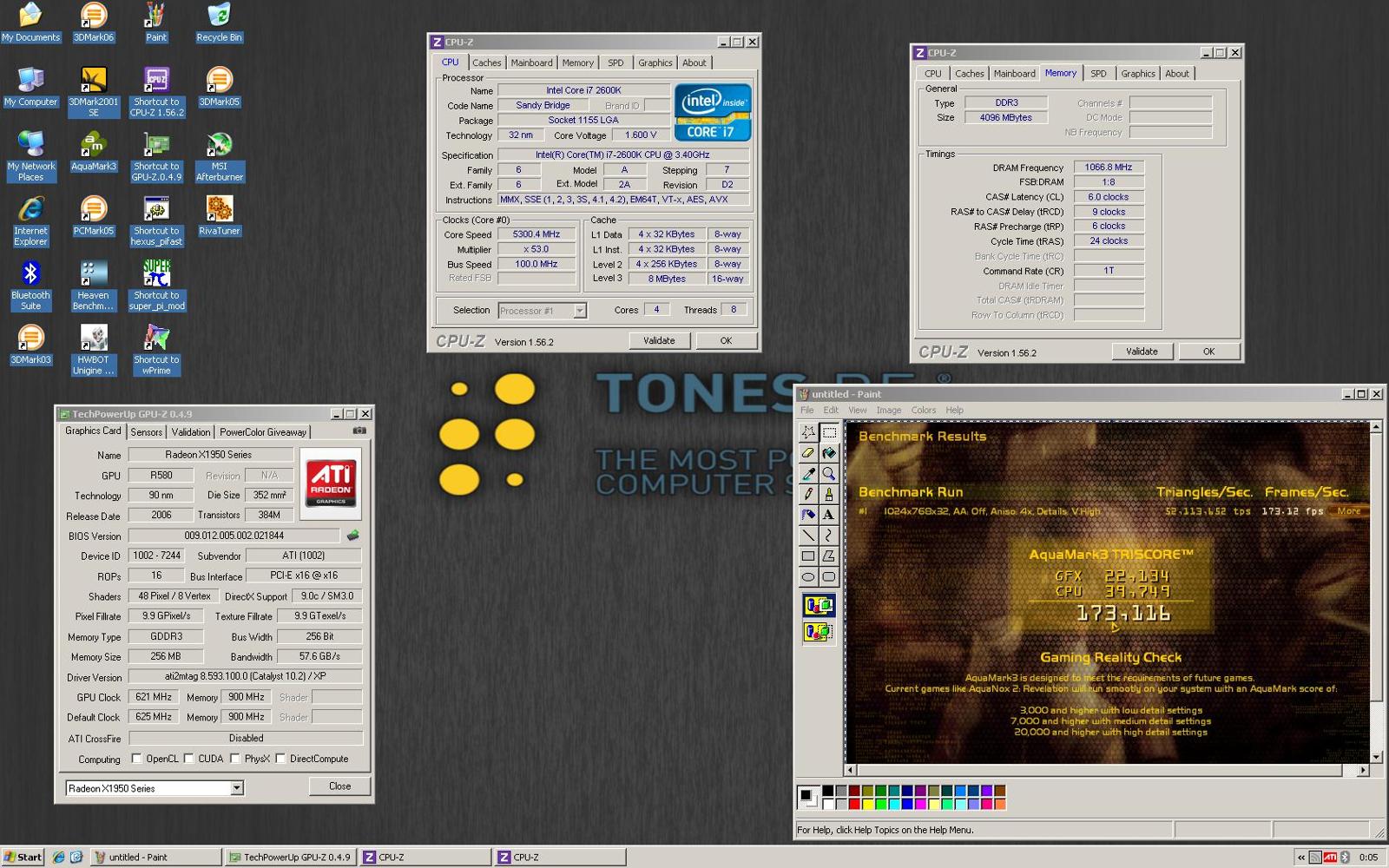Screen dimensions: 1389x868
Task: Open RivaTuner desktop icon
Action: coord(220,216)
